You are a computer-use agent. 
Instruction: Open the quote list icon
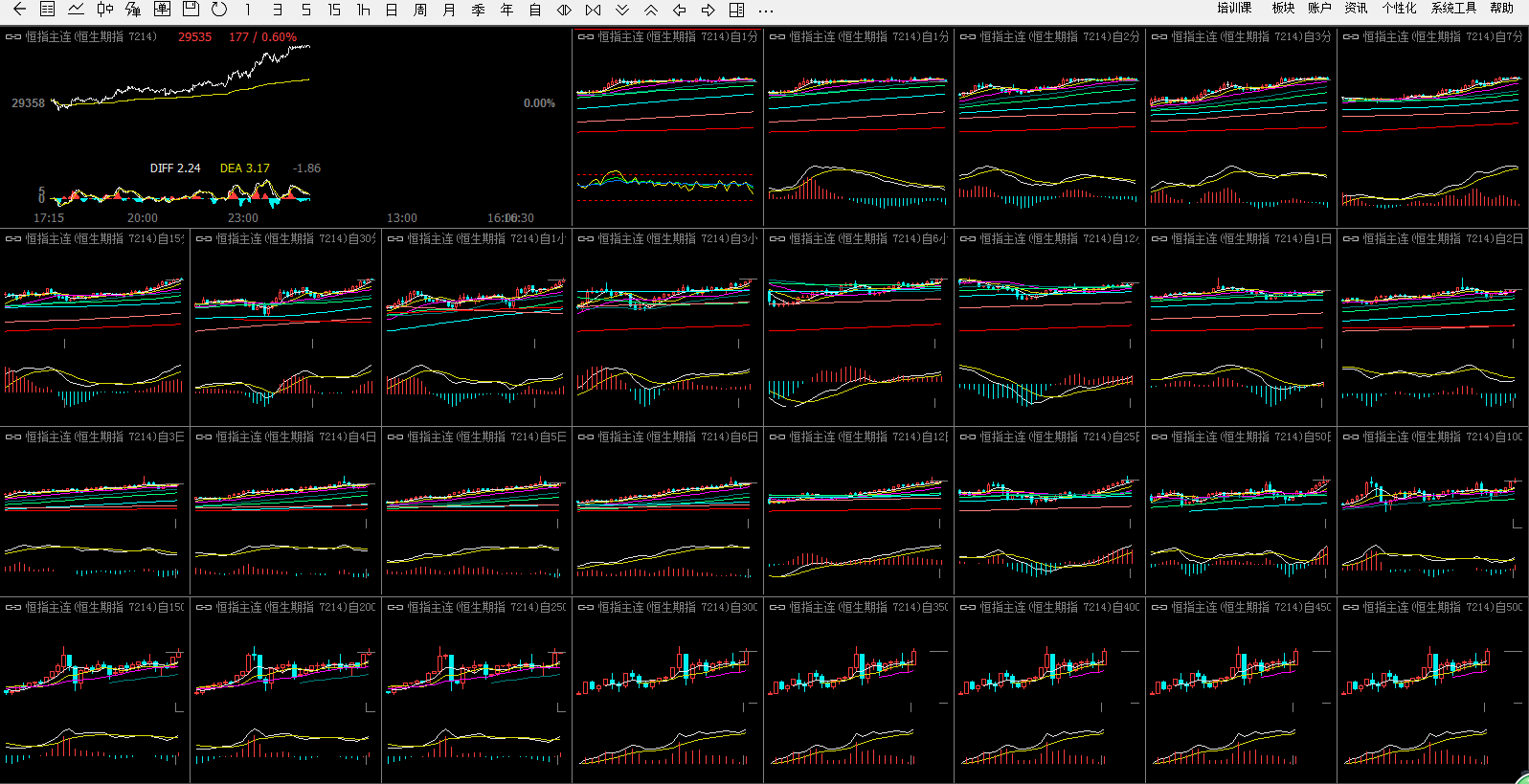47,10
